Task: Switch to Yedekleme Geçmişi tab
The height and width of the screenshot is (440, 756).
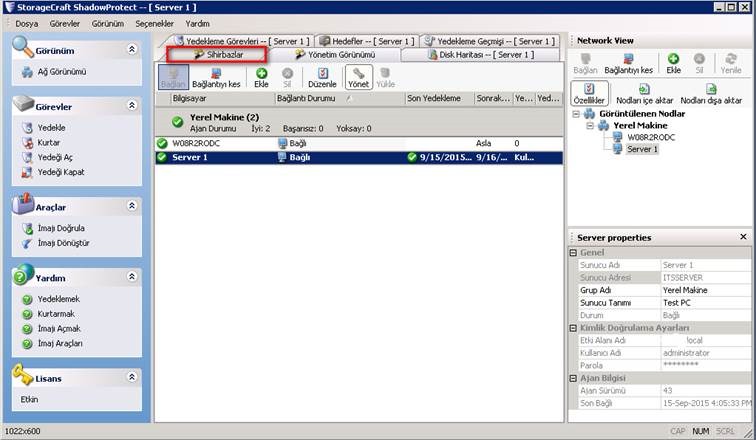Action: 490,41
